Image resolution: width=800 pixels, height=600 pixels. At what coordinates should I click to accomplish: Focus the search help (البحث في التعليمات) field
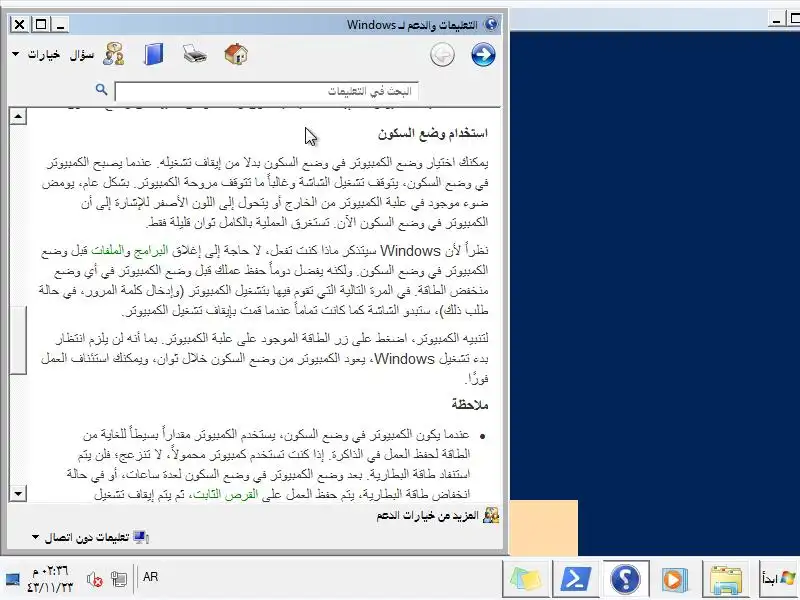click(x=267, y=91)
